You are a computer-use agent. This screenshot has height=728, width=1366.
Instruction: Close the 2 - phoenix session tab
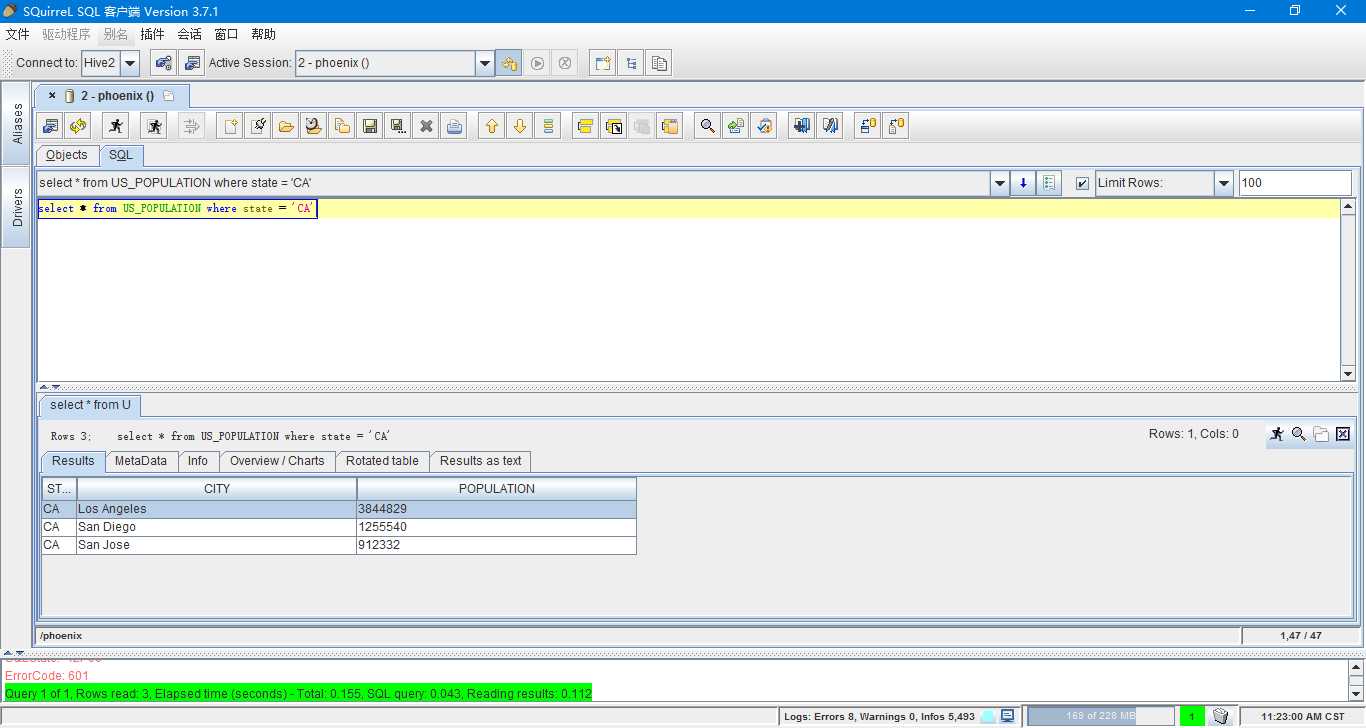pyautogui.click(x=52, y=96)
